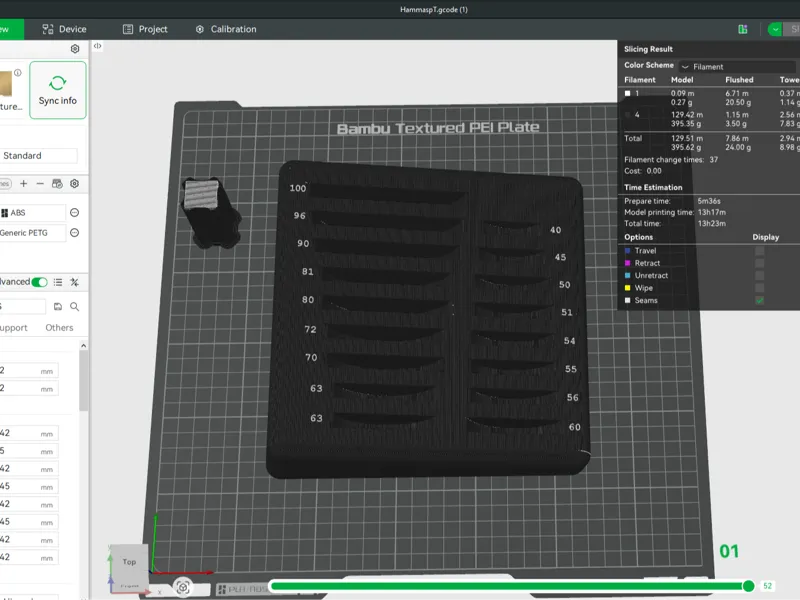The height and width of the screenshot is (600, 800).
Task: Click filament 4 dark color swatch
Action: coord(628,115)
